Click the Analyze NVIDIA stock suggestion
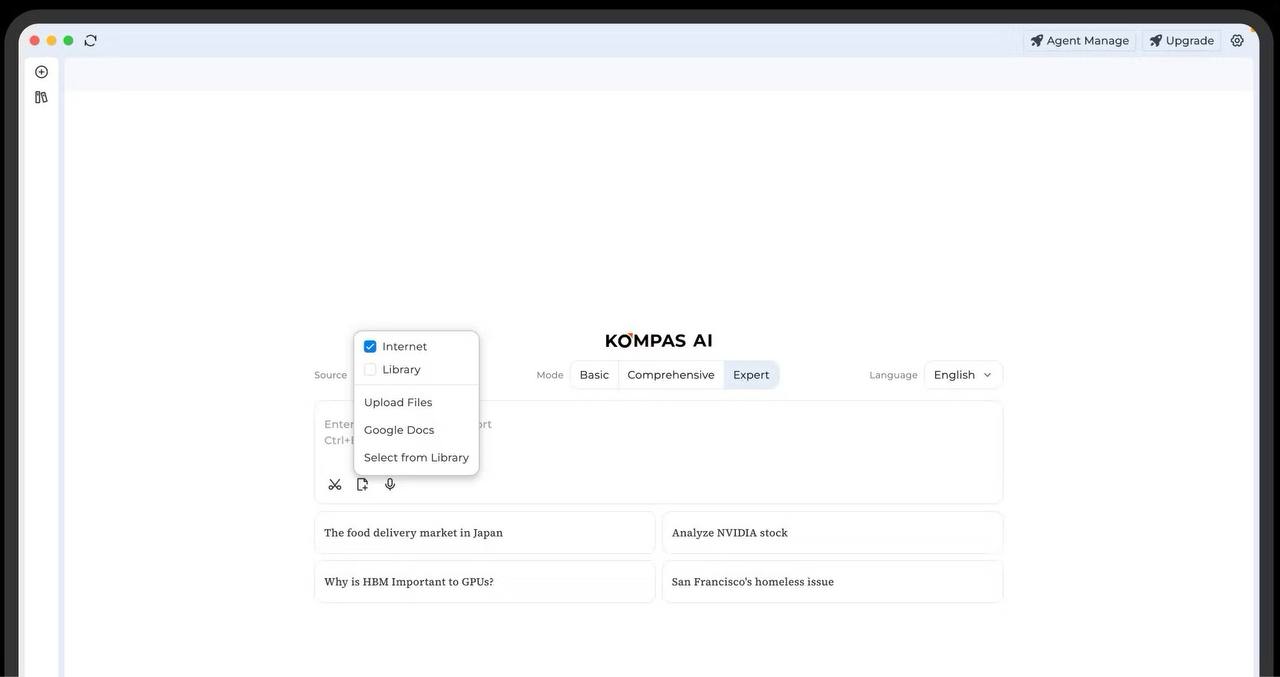This screenshot has height=677, width=1280. [x=832, y=533]
